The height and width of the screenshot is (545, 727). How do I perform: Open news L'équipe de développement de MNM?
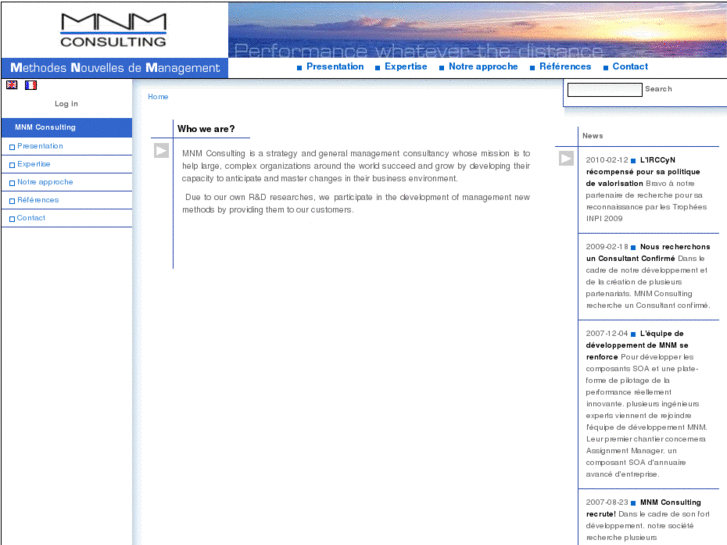pyautogui.click(x=637, y=345)
